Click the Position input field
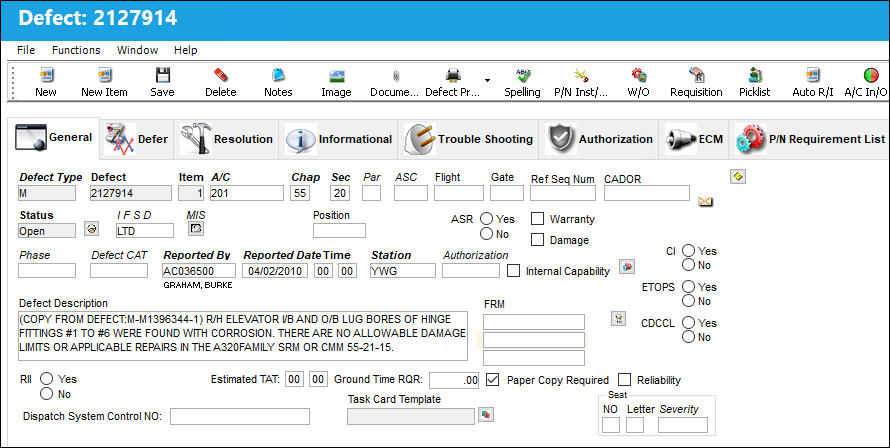 tap(339, 231)
